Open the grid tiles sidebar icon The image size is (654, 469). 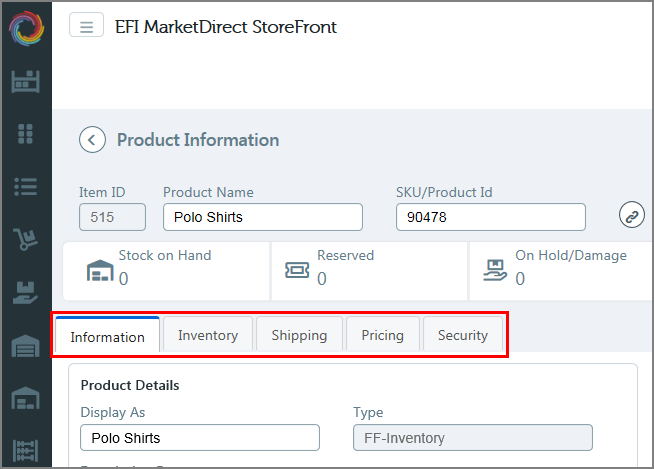coord(25,134)
